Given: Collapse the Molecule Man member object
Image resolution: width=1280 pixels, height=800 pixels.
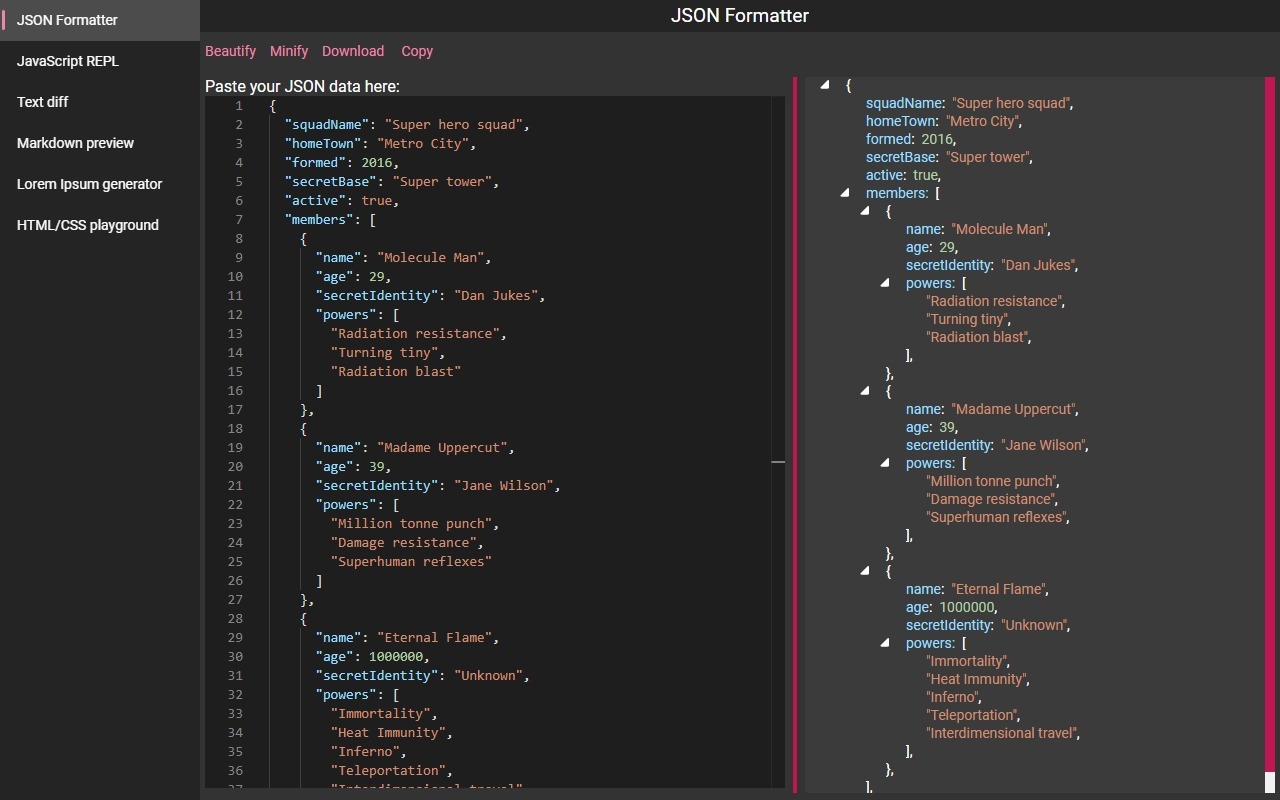Looking at the screenshot, I should [864, 211].
